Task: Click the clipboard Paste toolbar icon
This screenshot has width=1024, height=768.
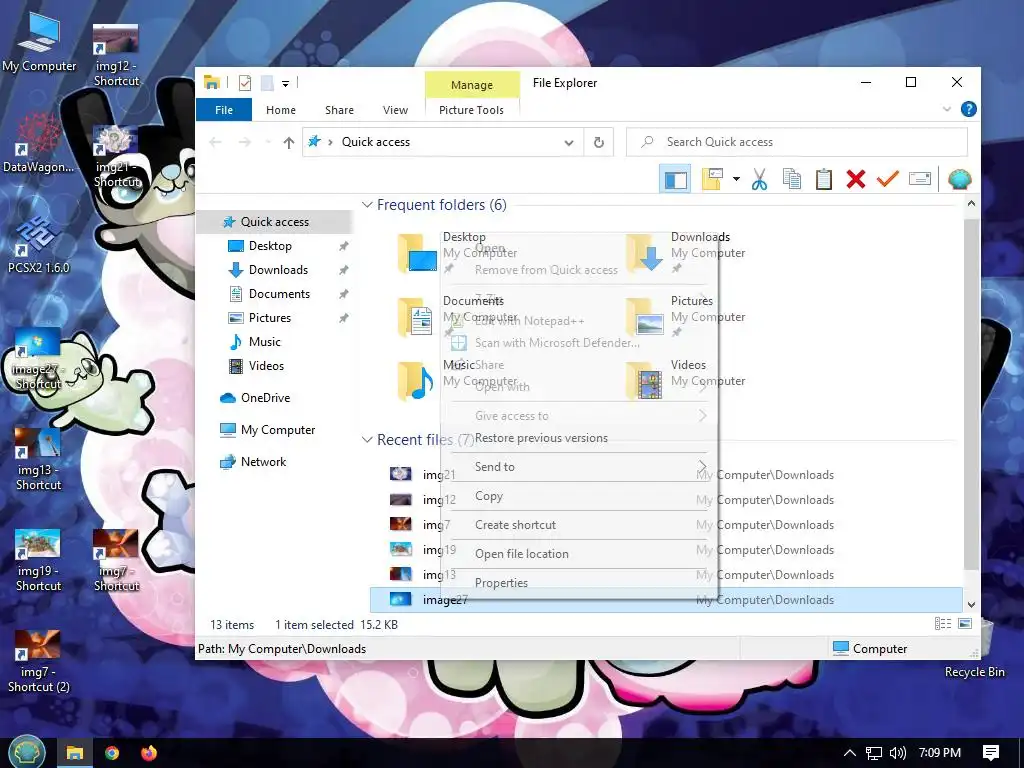Action: pos(824,179)
